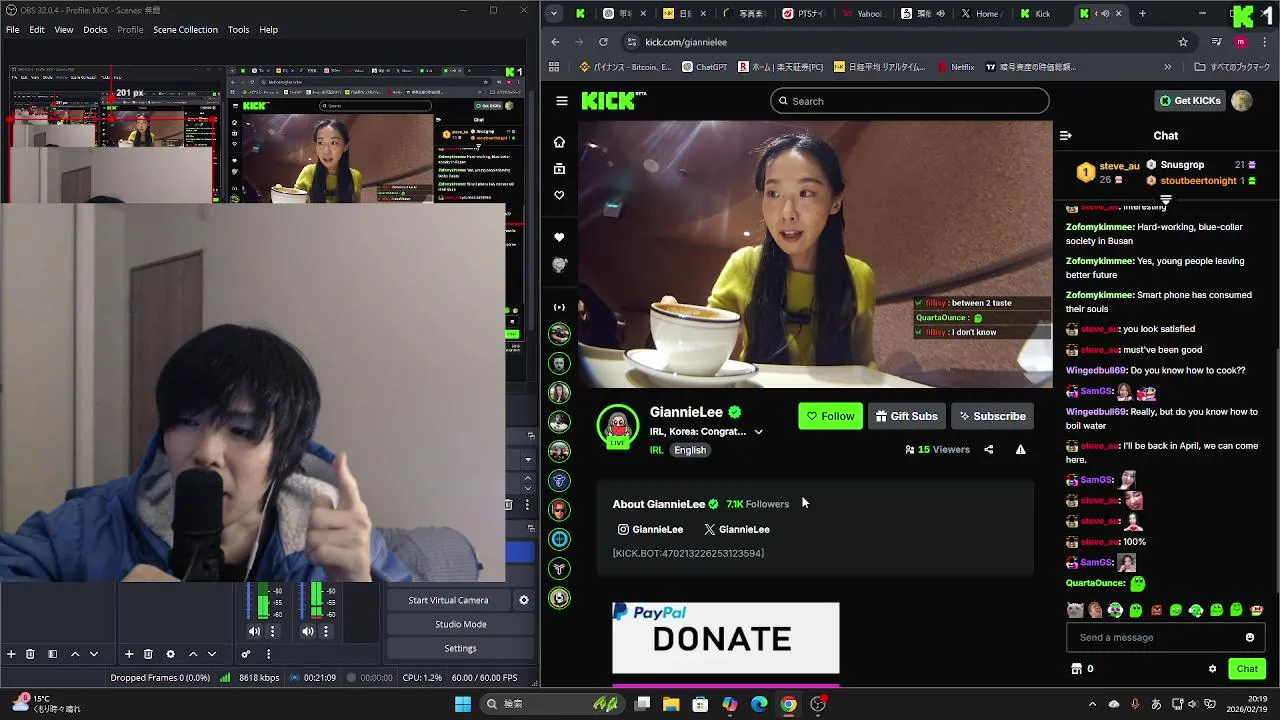The image size is (1280, 720).
Task: Open OBS Edit menu
Action: (37, 30)
